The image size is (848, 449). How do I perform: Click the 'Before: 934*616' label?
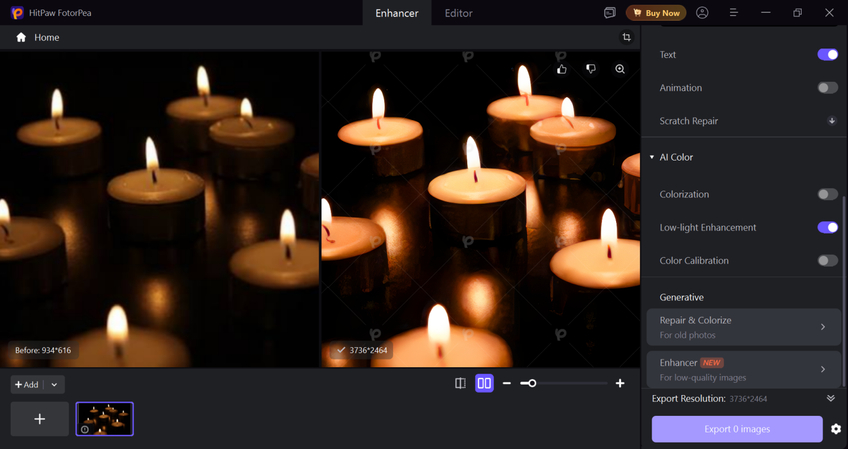click(x=43, y=350)
